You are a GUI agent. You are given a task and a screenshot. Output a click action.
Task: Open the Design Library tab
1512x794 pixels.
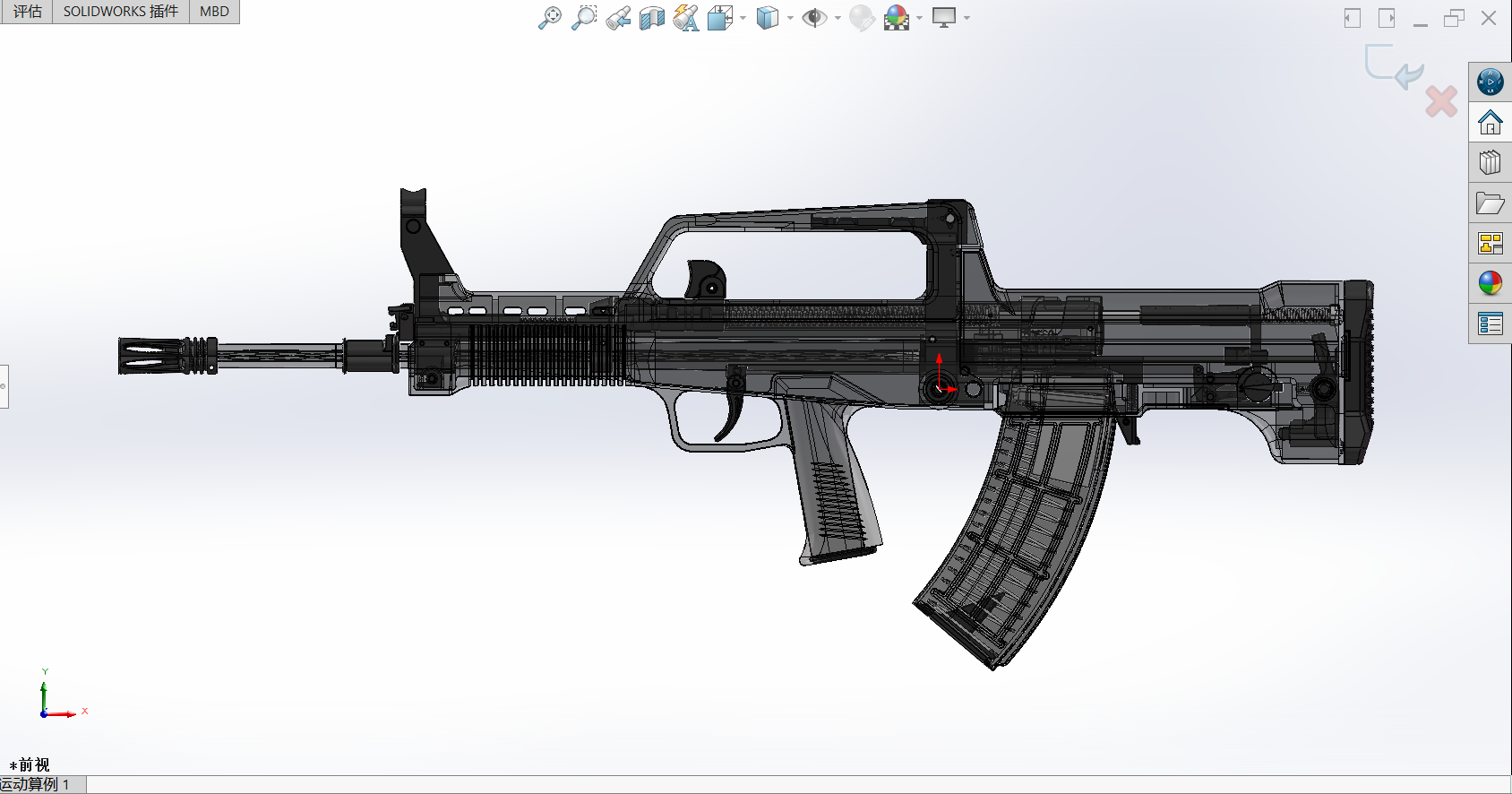[x=1491, y=162]
